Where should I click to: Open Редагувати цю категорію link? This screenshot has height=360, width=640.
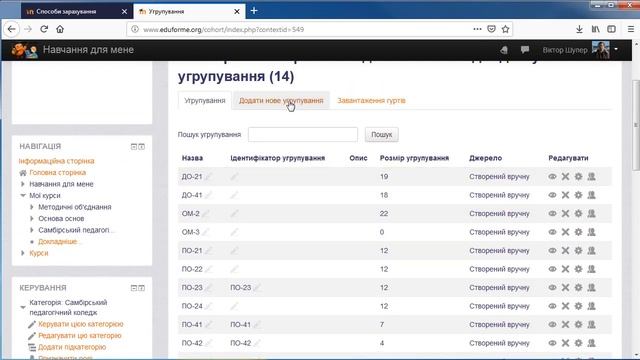tap(80, 336)
